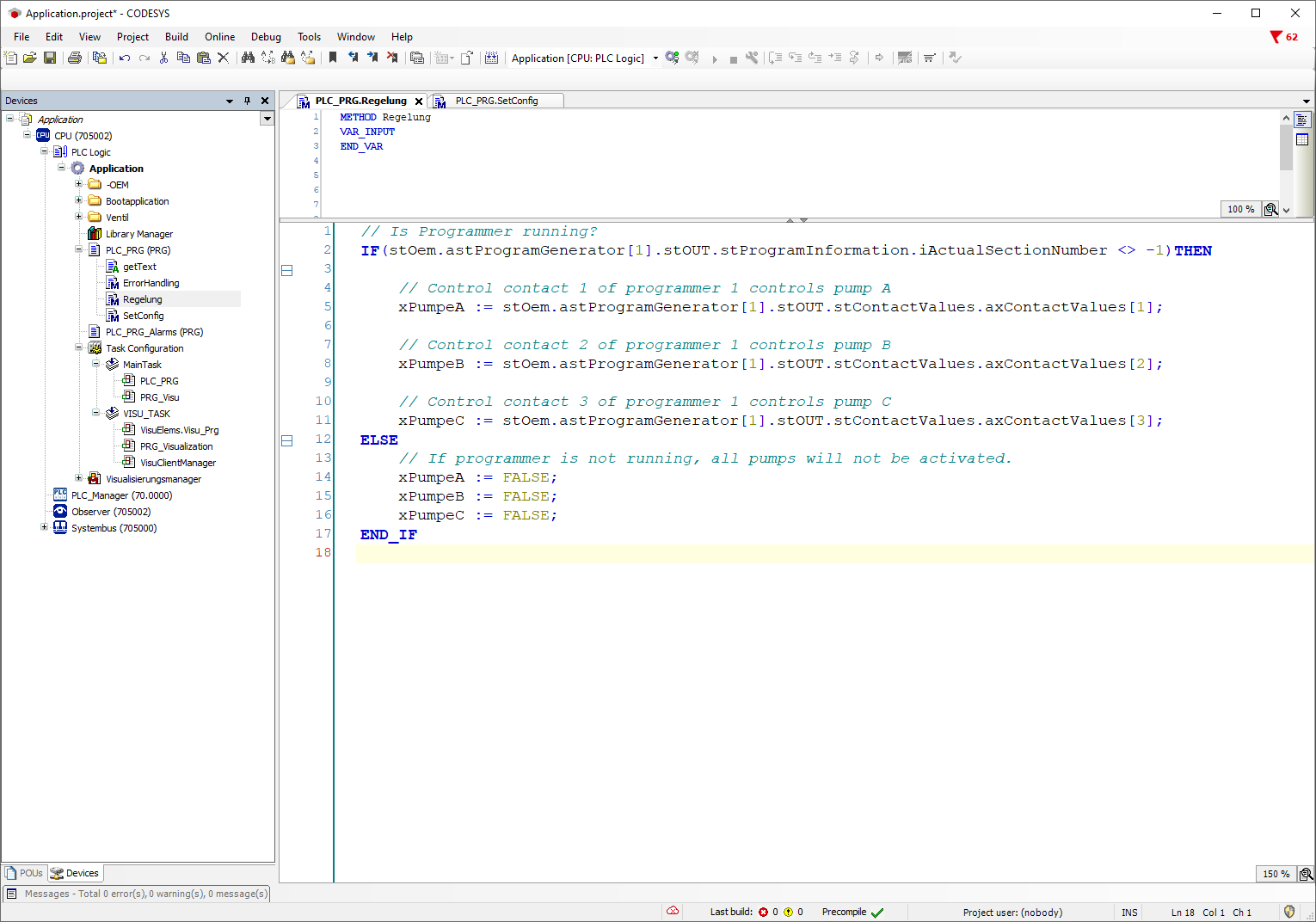Open the Build menu
The height and width of the screenshot is (922, 1316).
[x=176, y=37]
